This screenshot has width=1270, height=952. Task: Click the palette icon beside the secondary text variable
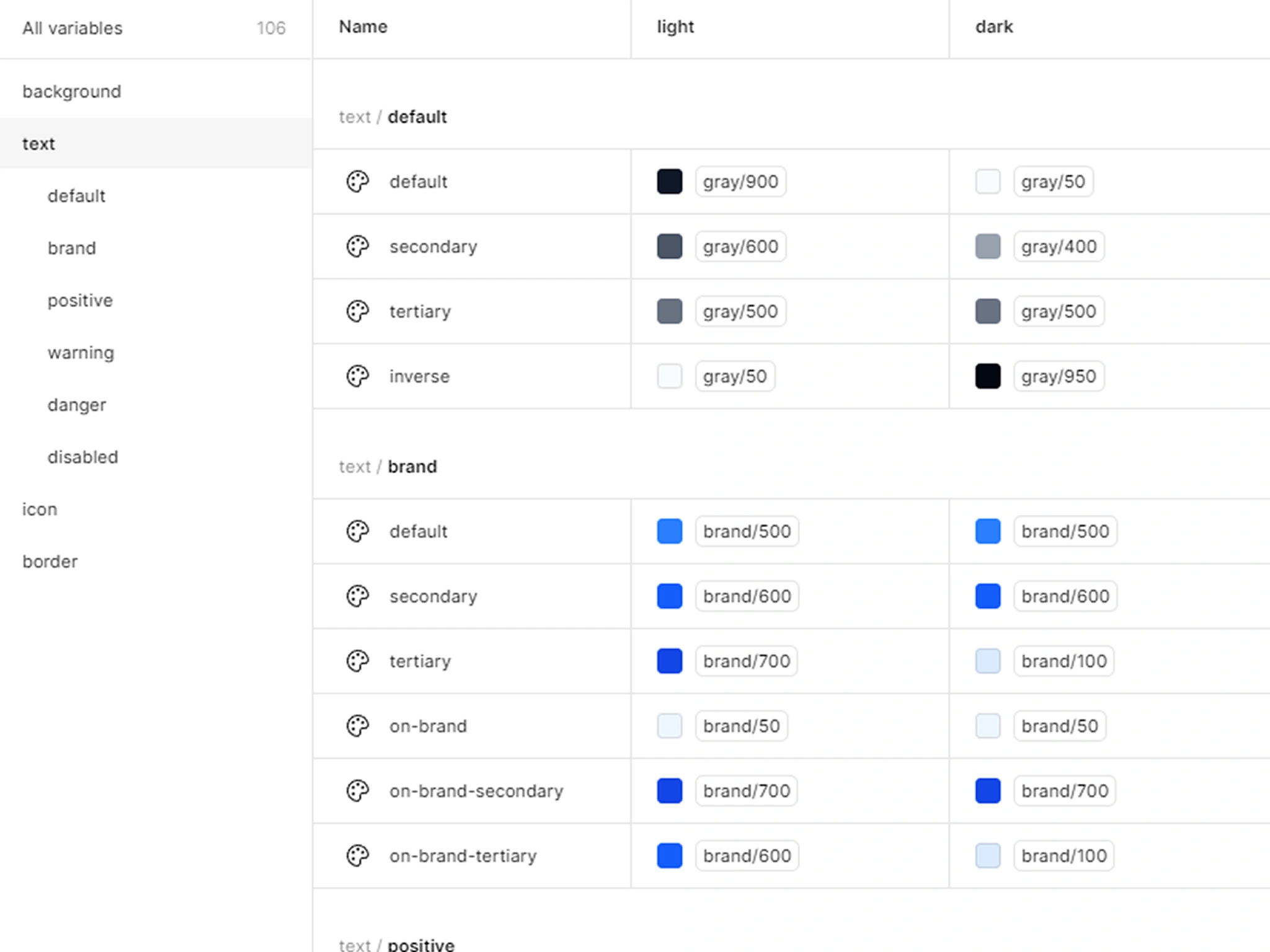358,246
